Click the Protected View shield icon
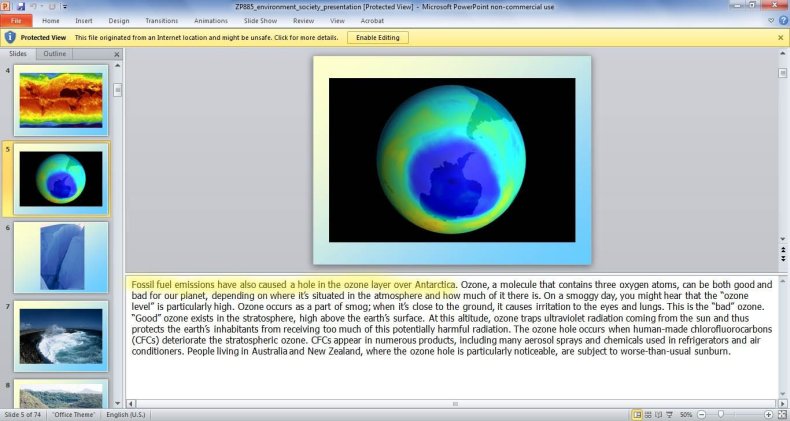This screenshot has width=790, height=421. (10, 37)
